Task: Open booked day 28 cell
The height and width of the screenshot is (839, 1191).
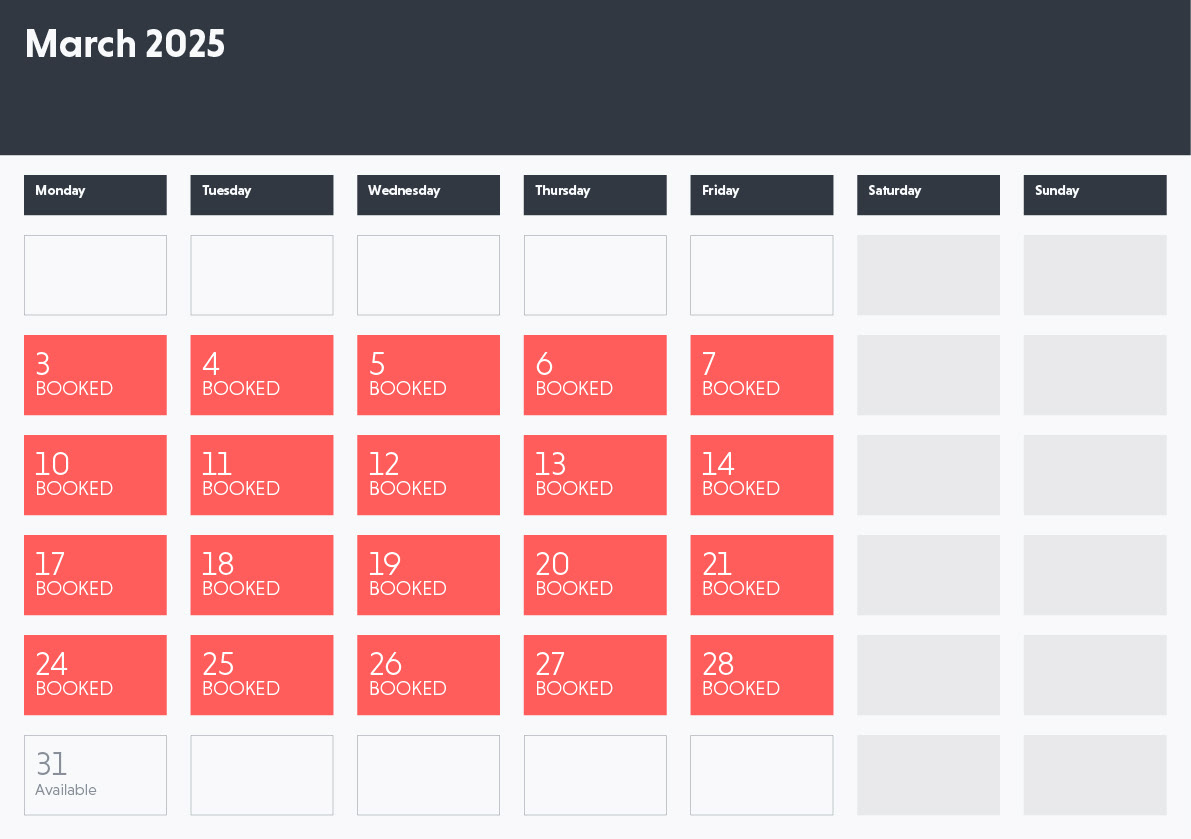Action: (x=762, y=675)
